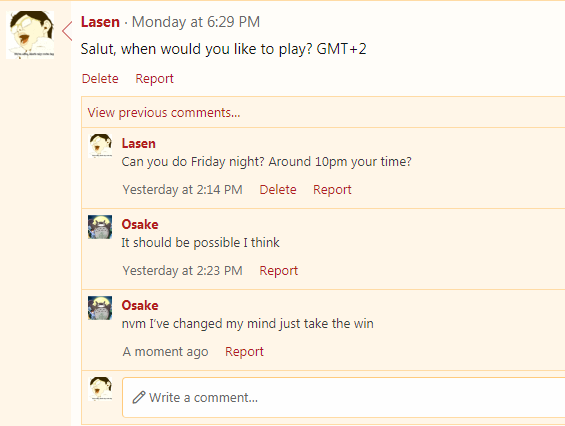
Task: Delete the main post by Lasen
Action: tap(100, 79)
